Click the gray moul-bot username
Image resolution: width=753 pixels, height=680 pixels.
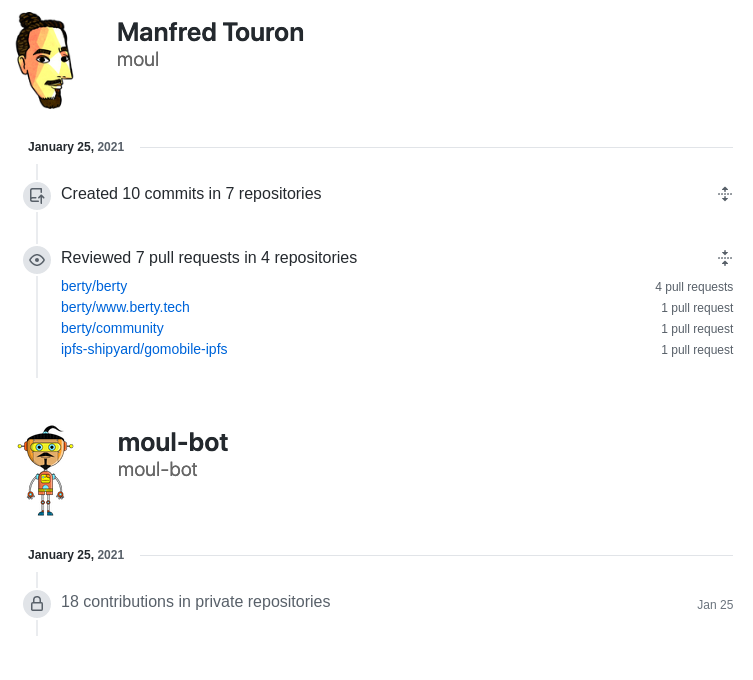tap(157, 469)
